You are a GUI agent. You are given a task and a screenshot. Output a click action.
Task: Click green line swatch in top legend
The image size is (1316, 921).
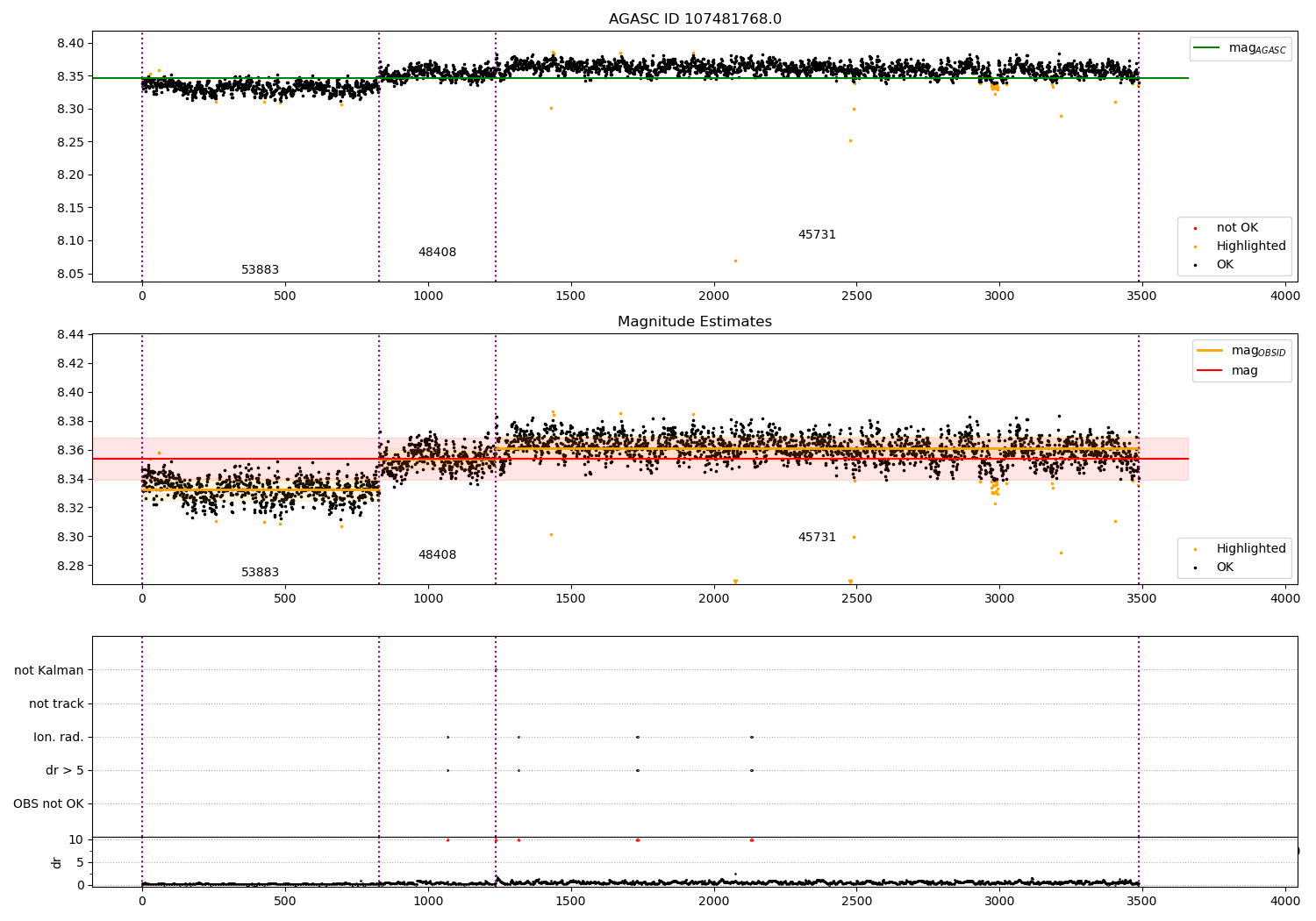[x=1207, y=48]
